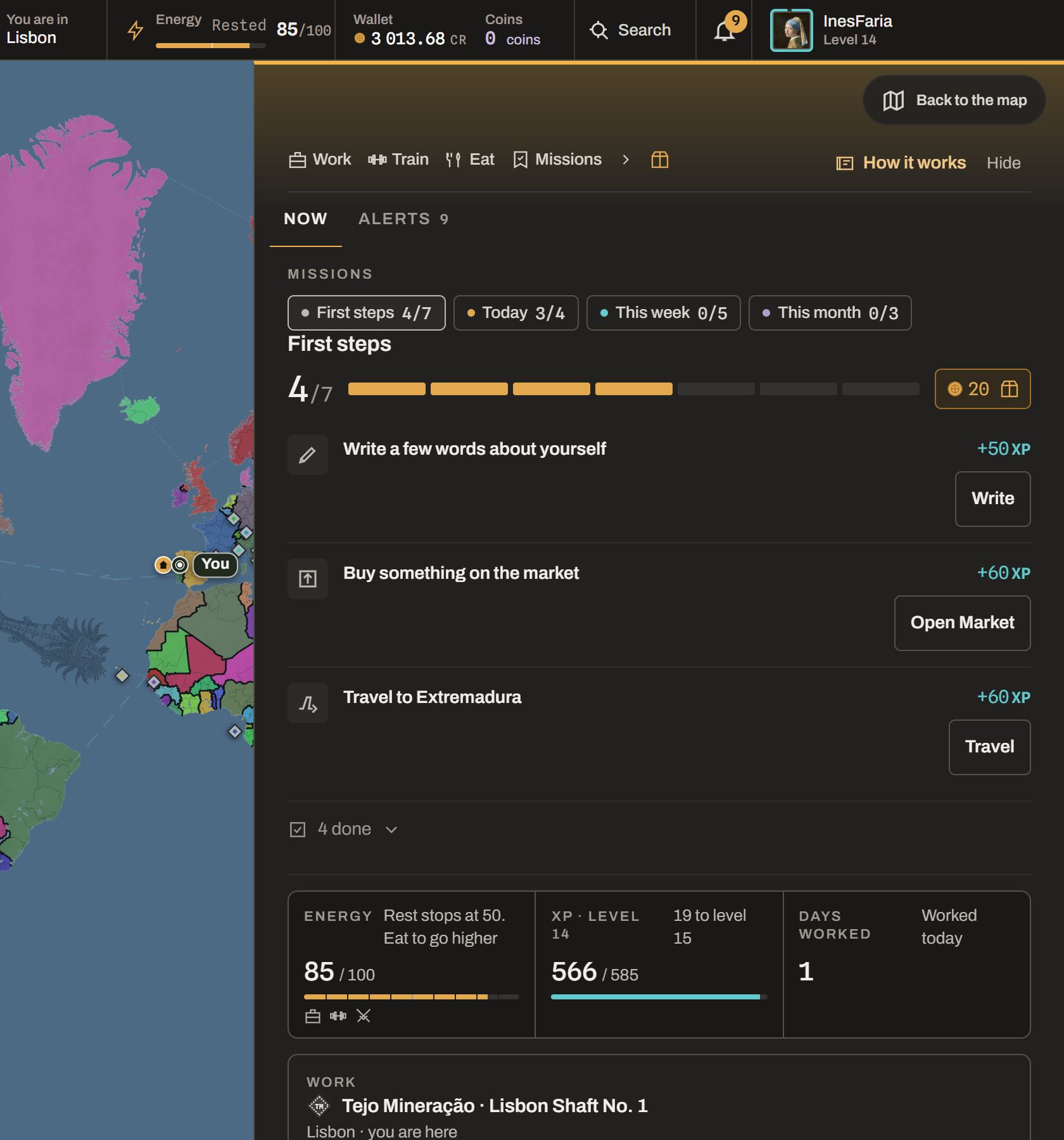This screenshot has height=1140, width=1064.
Task: Expand the 4 done completed missions list
Action: tap(344, 829)
